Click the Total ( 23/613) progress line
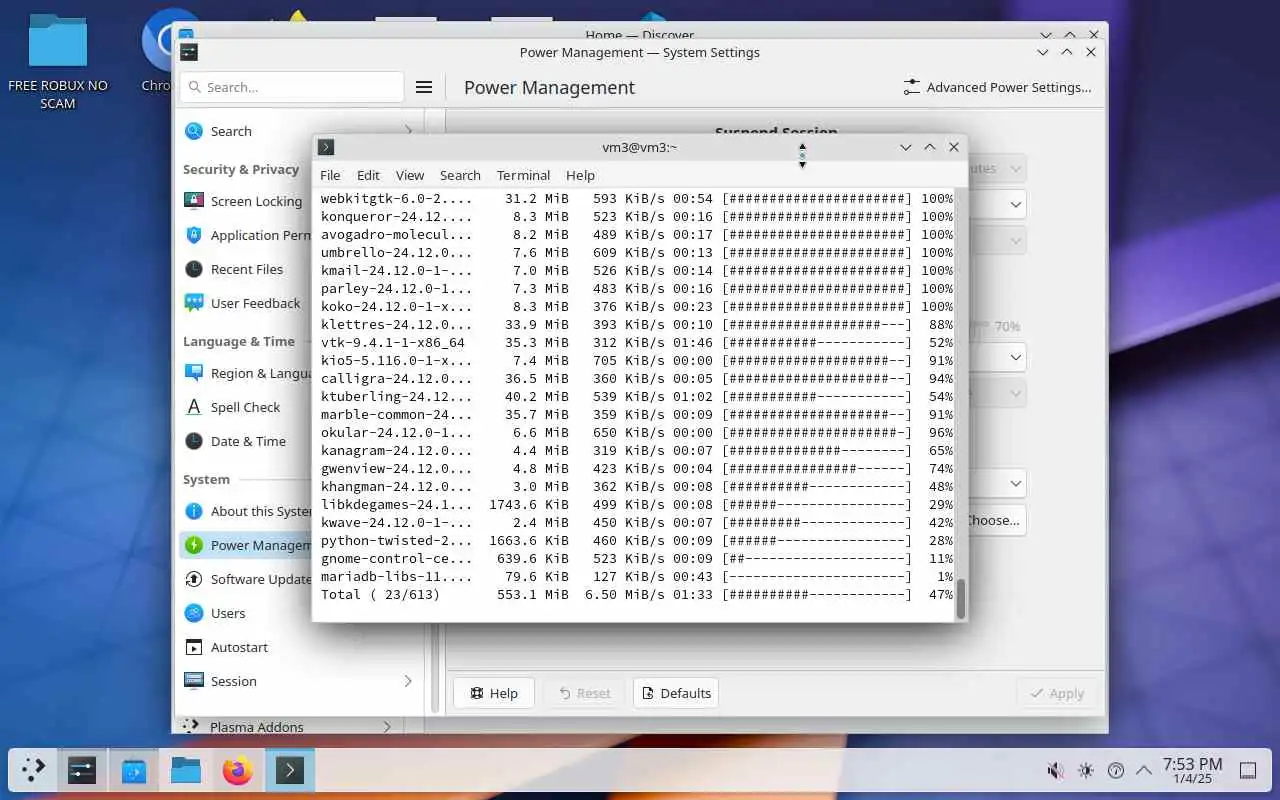The width and height of the screenshot is (1280, 800). [x=636, y=594]
